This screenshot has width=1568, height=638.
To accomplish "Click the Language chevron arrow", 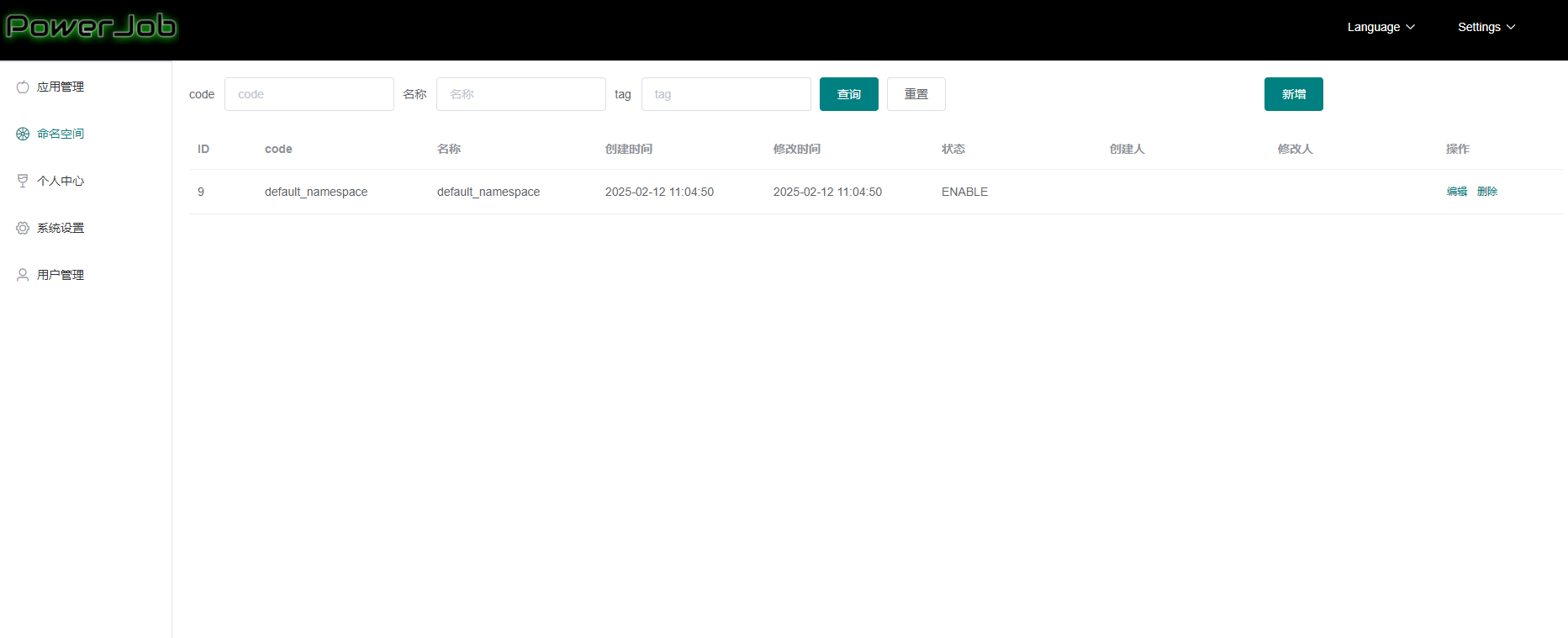I will [x=1411, y=27].
